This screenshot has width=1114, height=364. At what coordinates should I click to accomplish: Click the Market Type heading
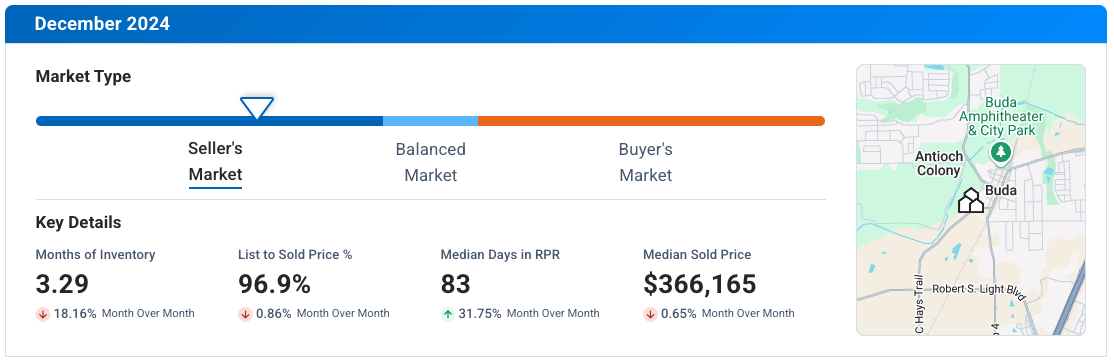(x=83, y=77)
